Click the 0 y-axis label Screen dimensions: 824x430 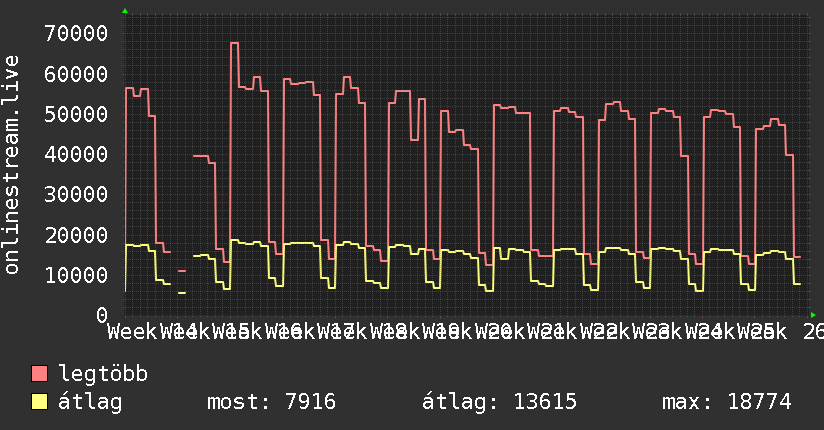click(102, 315)
